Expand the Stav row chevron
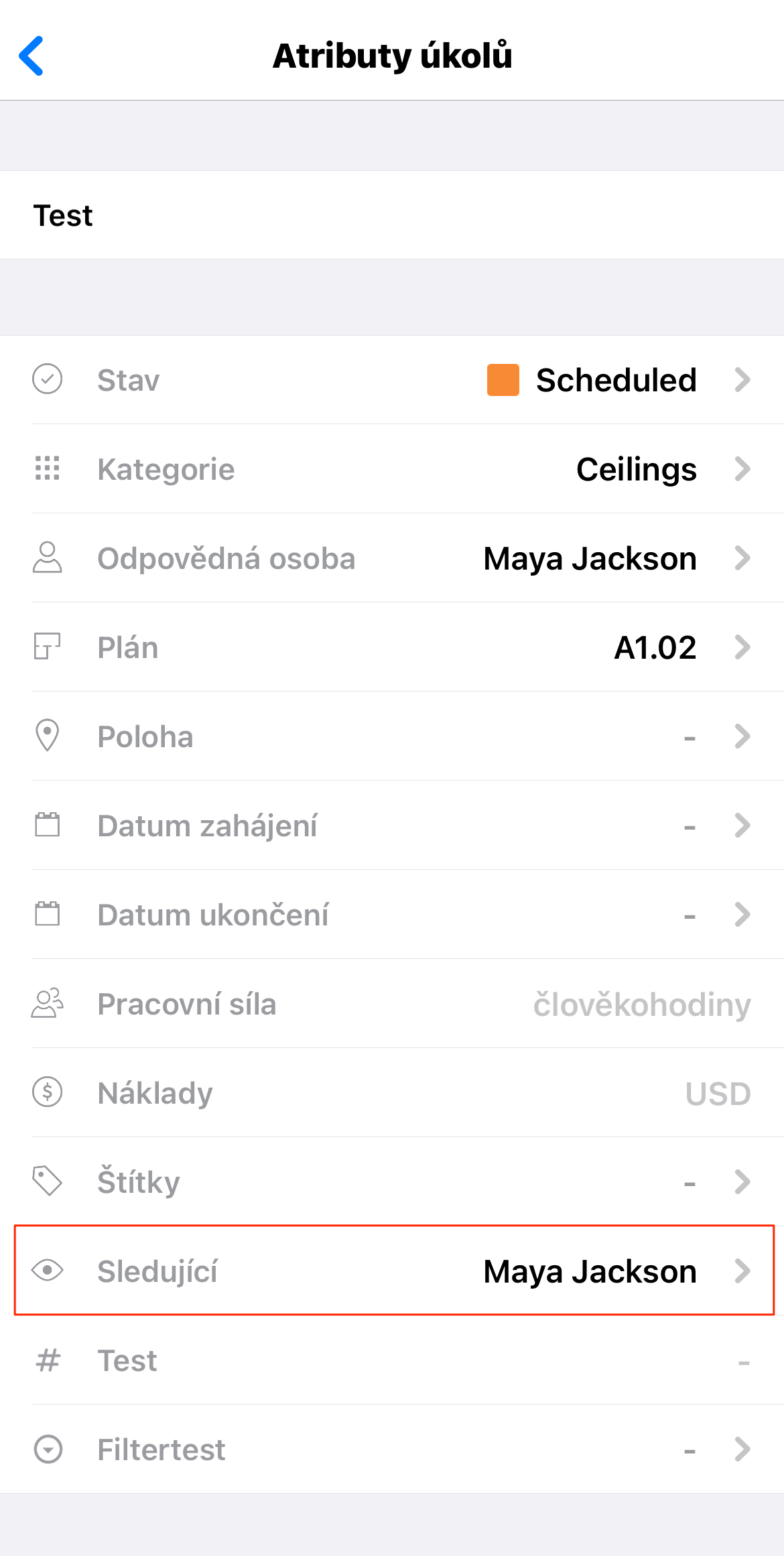The width and height of the screenshot is (784, 1556). point(742,380)
